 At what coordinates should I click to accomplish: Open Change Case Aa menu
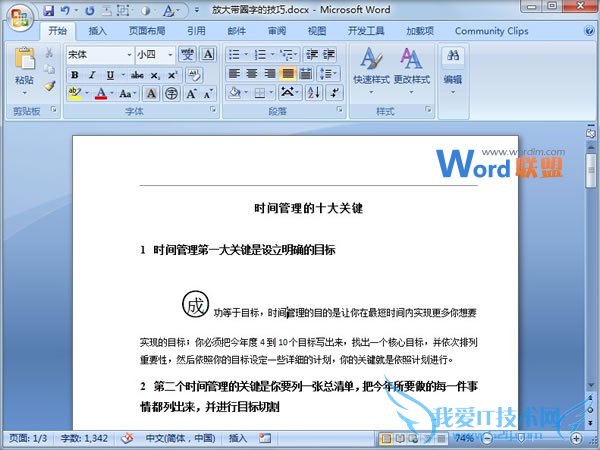pos(128,93)
